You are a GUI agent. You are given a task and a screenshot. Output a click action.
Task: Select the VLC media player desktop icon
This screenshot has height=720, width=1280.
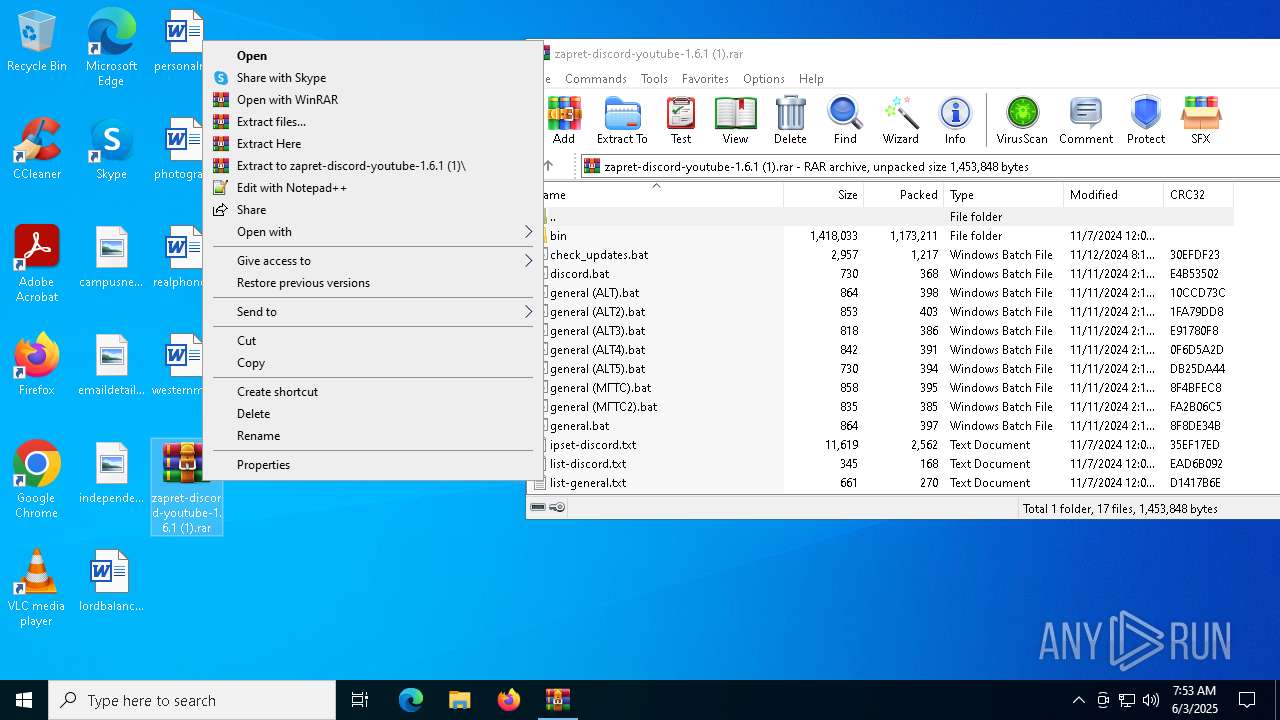(37, 588)
